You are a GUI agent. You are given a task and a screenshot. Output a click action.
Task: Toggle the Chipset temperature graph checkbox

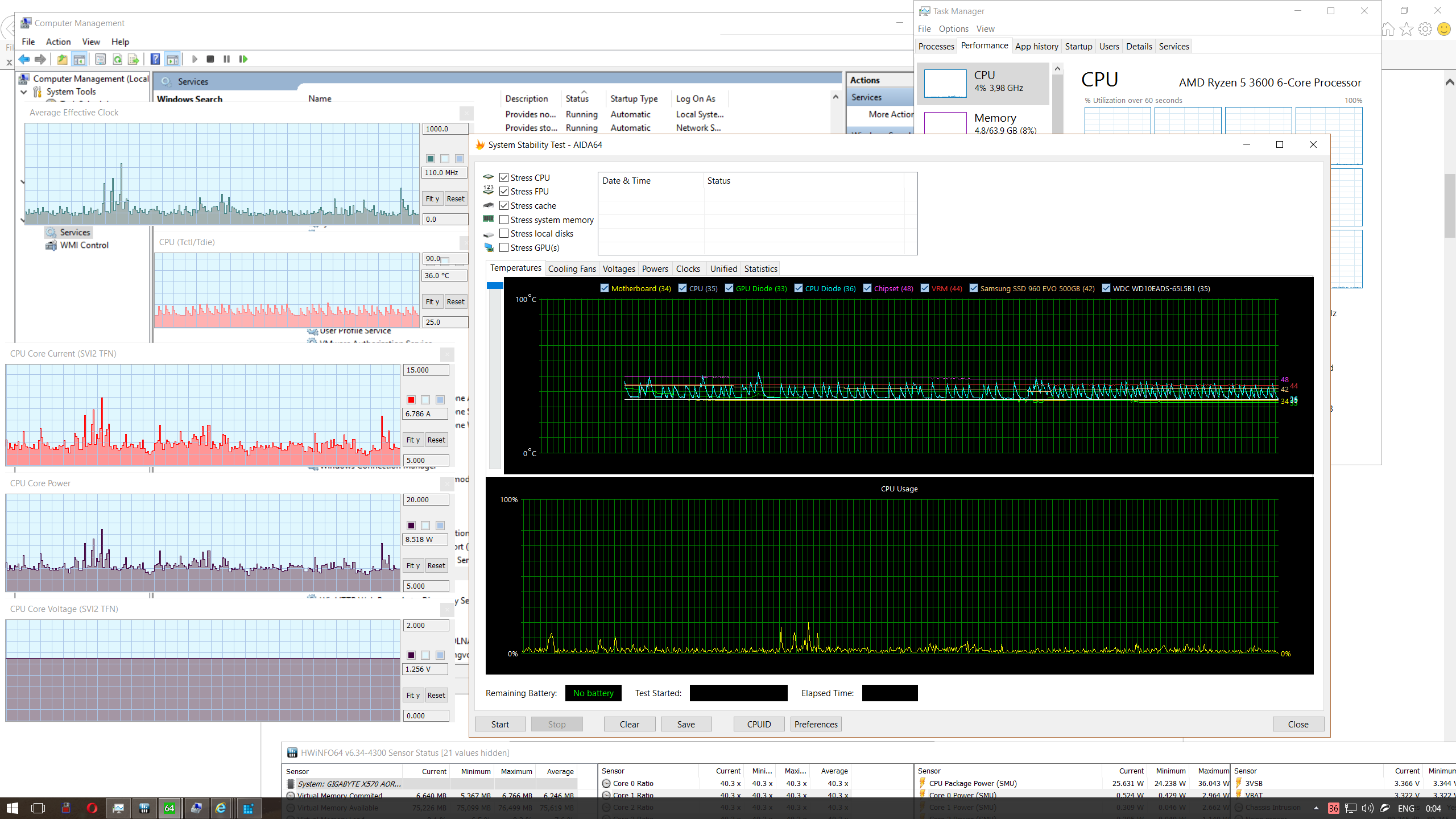(867, 288)
